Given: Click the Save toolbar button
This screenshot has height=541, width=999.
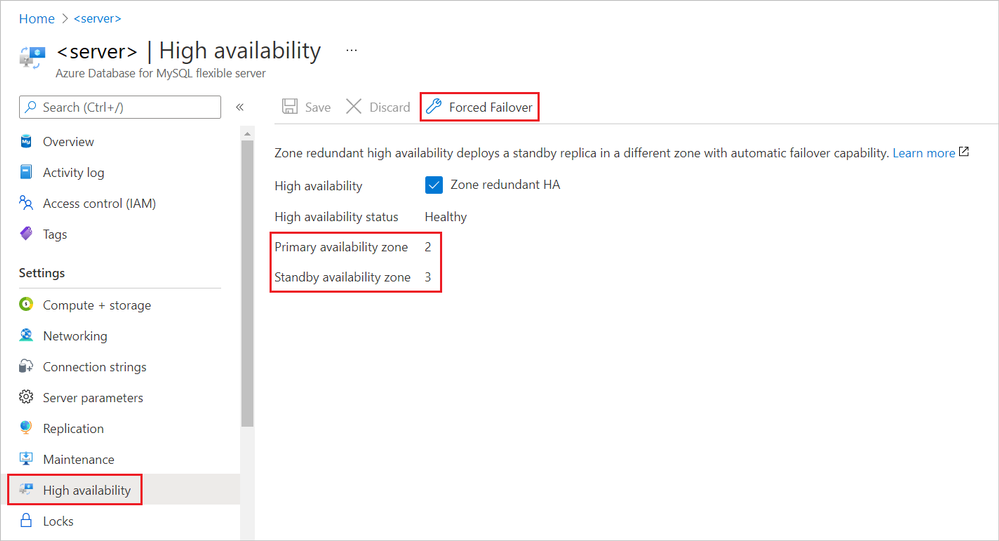Looking at the screenshot, I should [306, 107].
